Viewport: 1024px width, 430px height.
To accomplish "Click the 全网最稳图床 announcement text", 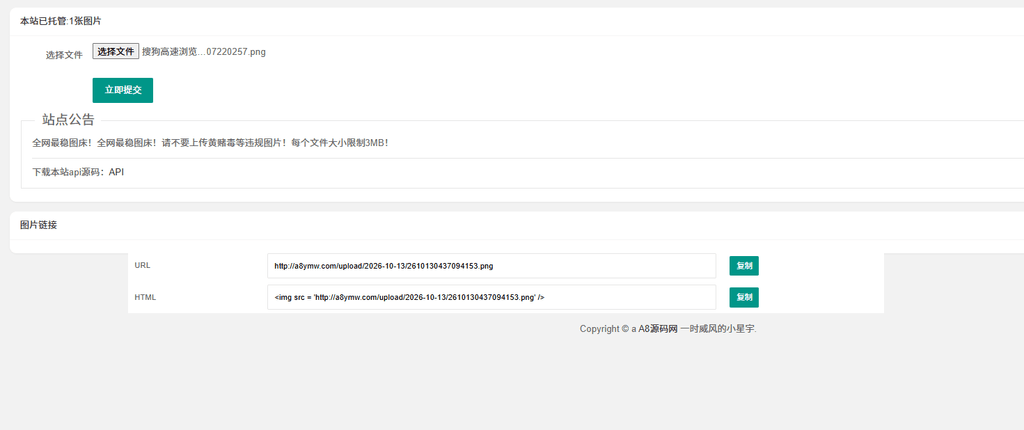I will [210, 142].
